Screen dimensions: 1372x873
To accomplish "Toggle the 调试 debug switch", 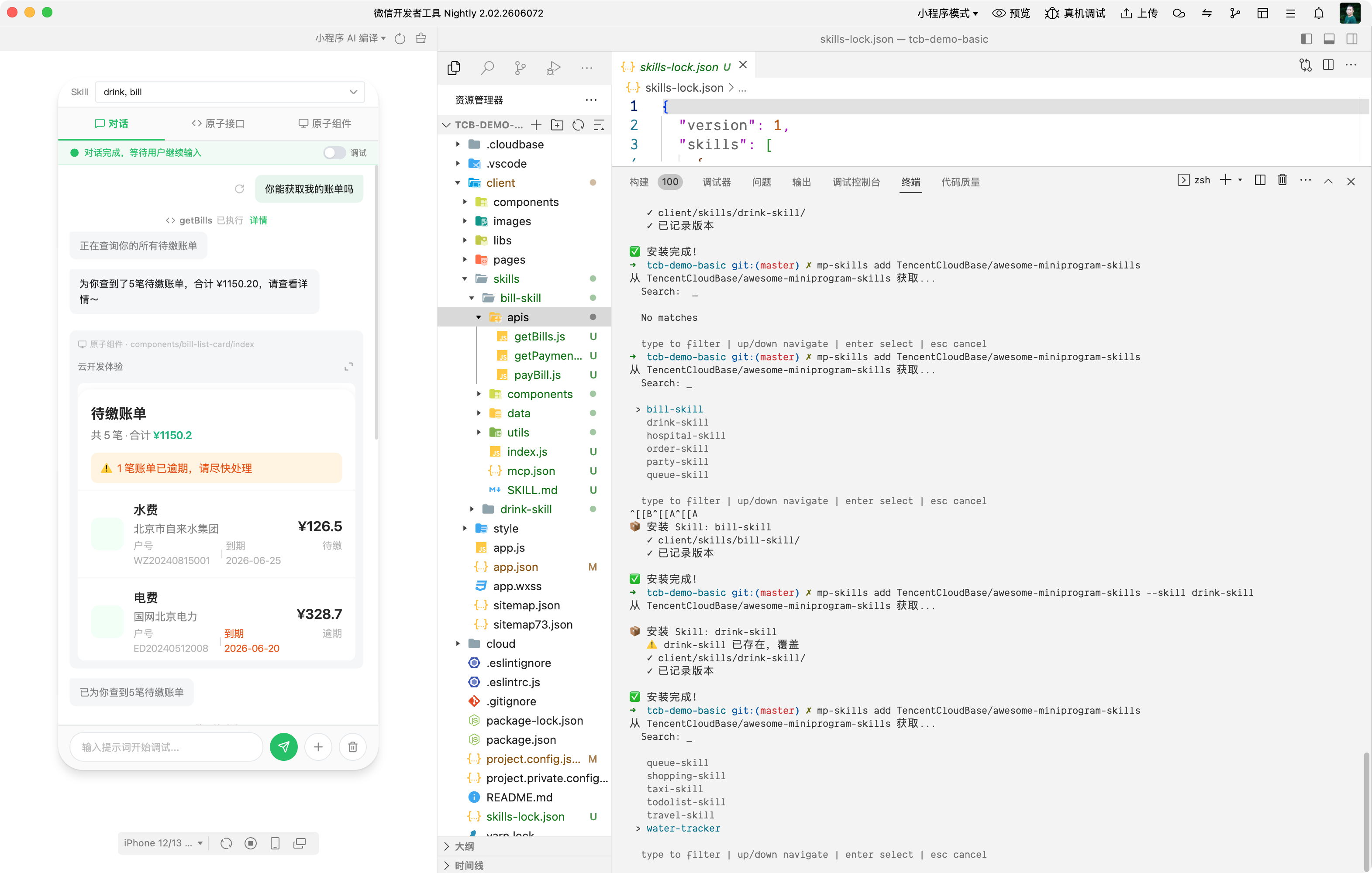I will point(334,153).
